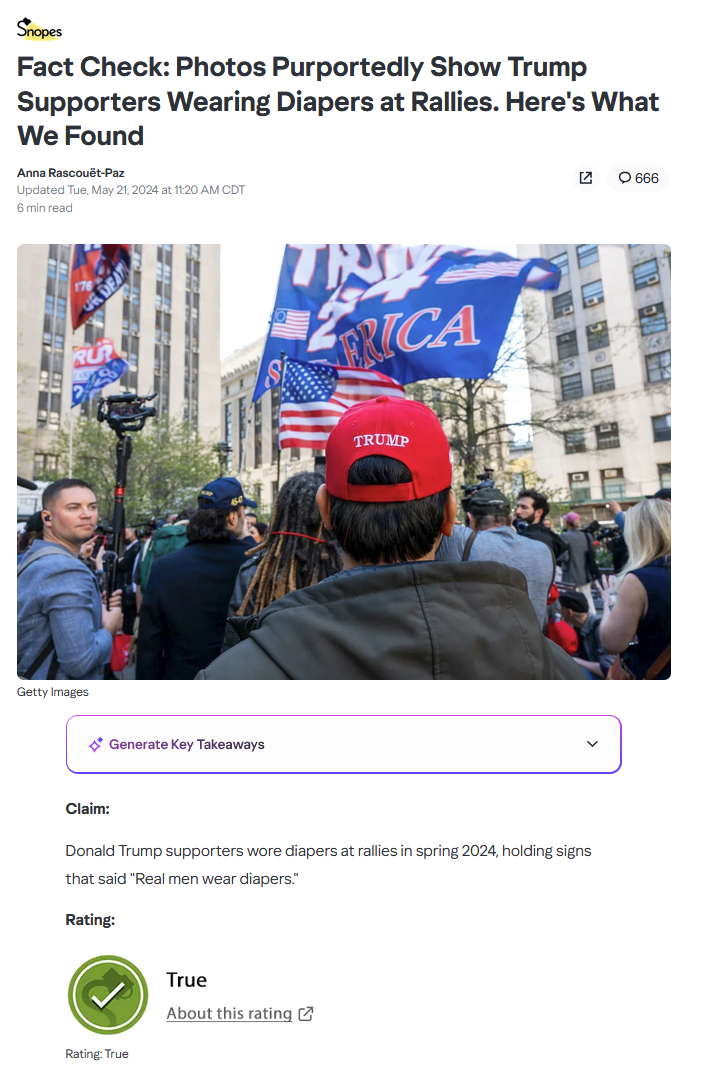
Task: Click the Snopes logo
Action: pyautogui.click(x=39, y=29)
